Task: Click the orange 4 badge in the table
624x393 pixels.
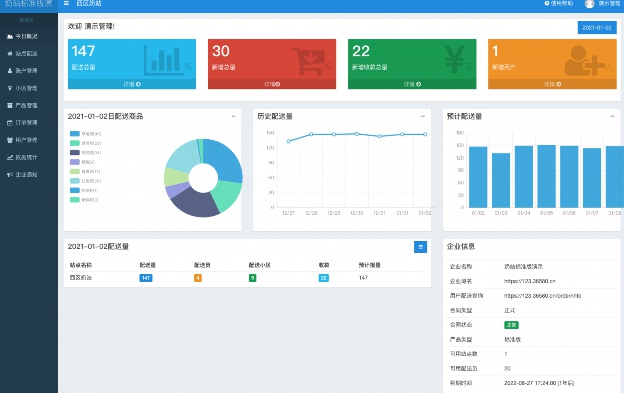Action: [x=198, y=278]
